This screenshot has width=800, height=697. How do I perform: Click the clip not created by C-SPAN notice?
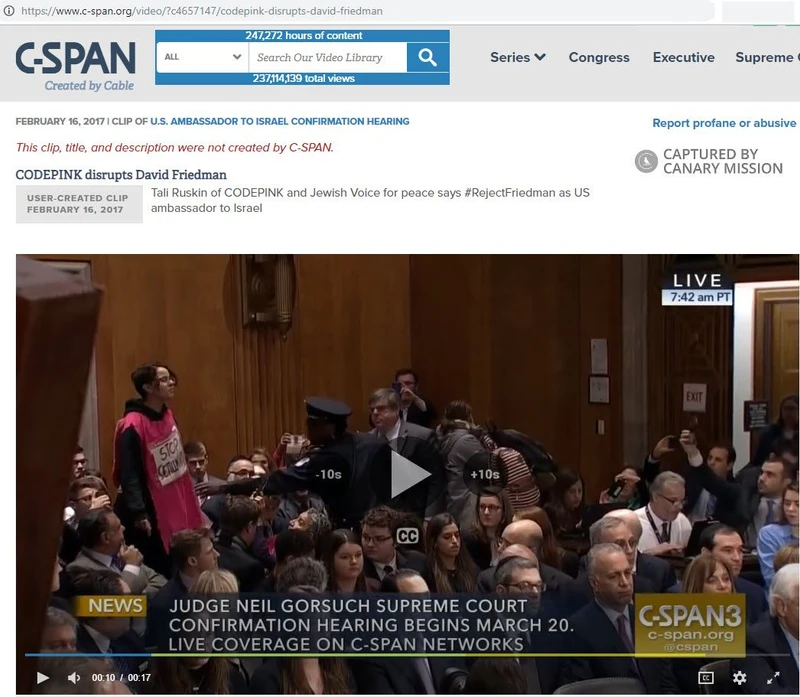tap(174, 147)
